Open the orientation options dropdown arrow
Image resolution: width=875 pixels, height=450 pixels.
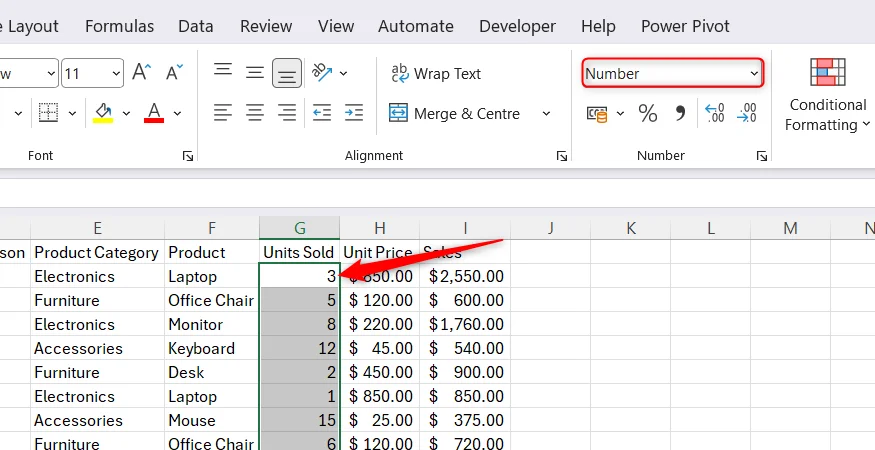[344, 73]
